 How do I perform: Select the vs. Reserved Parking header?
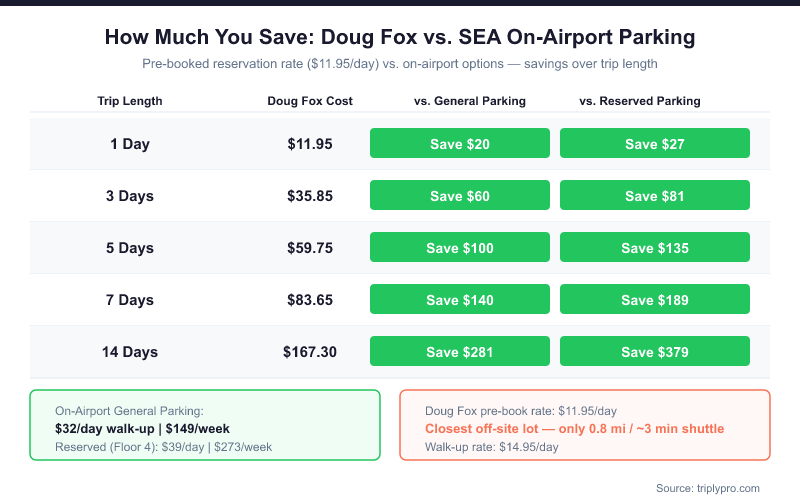point(640,101)
